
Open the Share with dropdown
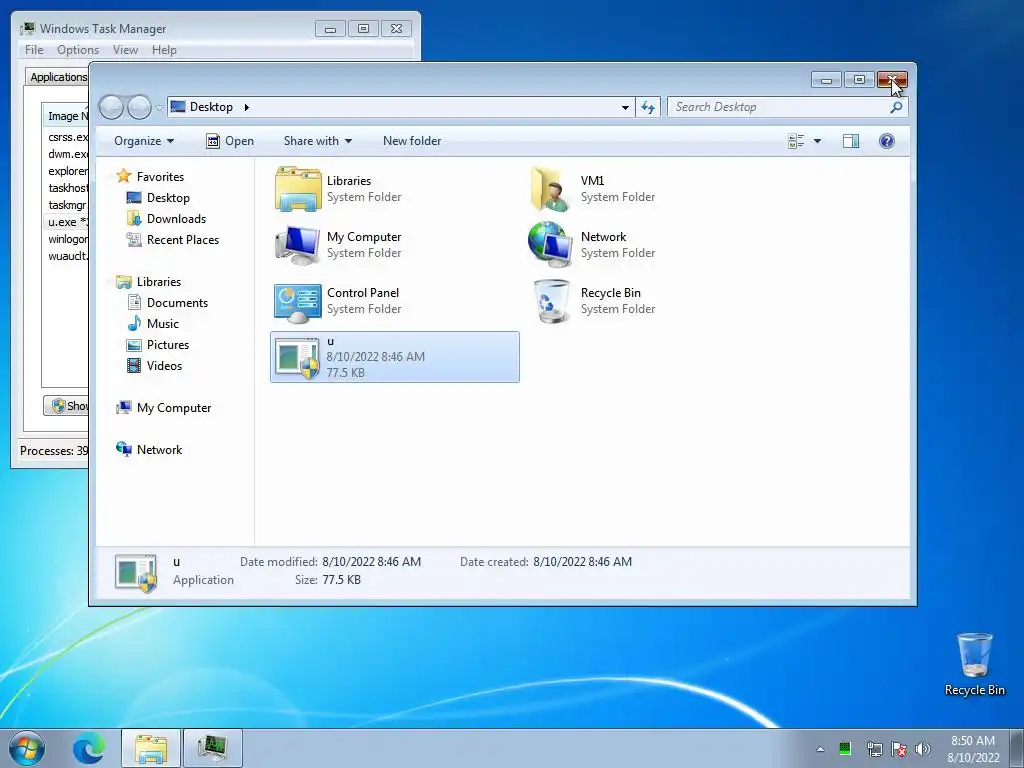(x=317, y=141)
